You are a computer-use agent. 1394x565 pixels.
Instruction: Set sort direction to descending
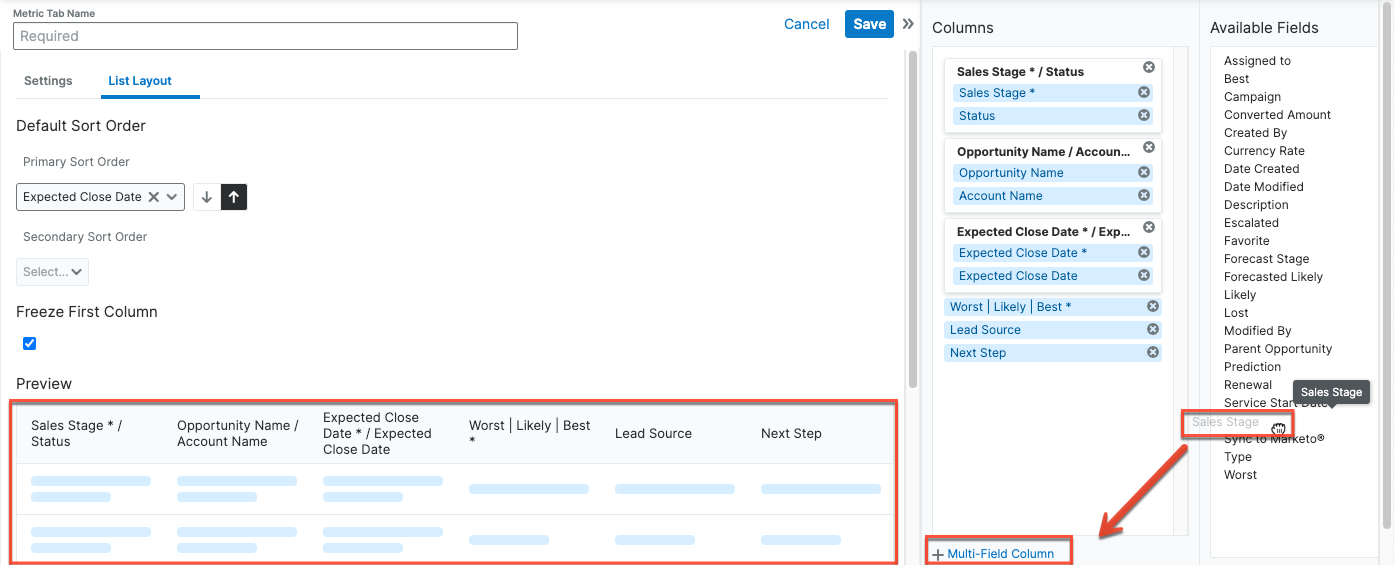[207, 197]
